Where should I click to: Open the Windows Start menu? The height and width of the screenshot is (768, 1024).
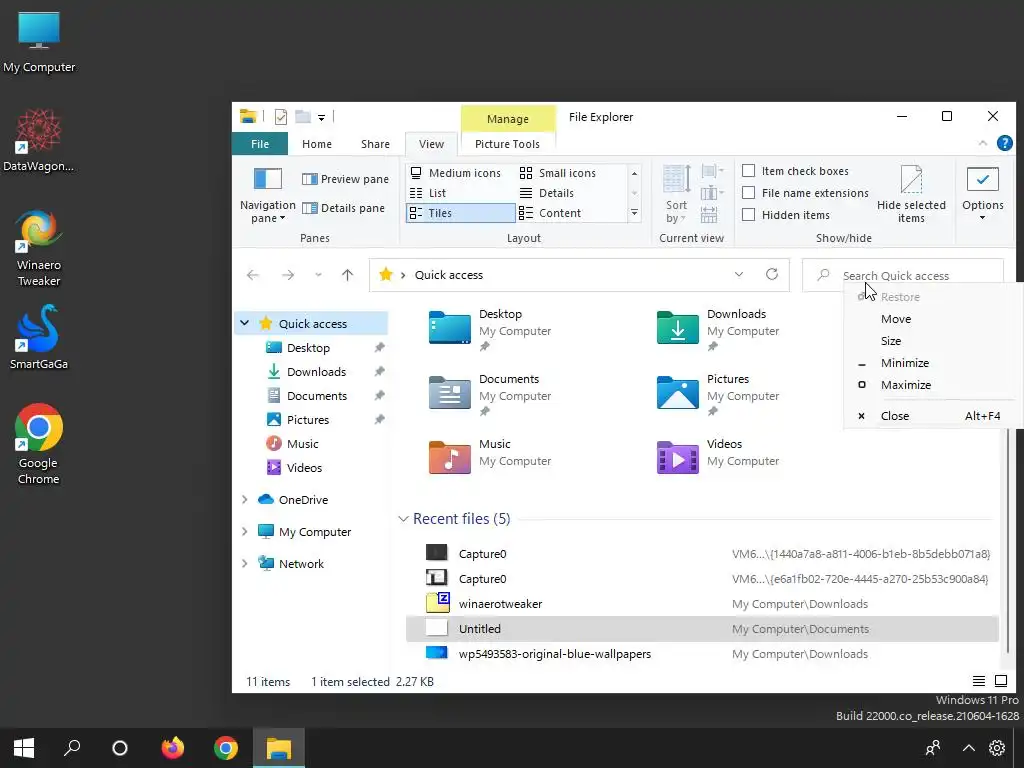pyautogui.click(x=24, y=748)
